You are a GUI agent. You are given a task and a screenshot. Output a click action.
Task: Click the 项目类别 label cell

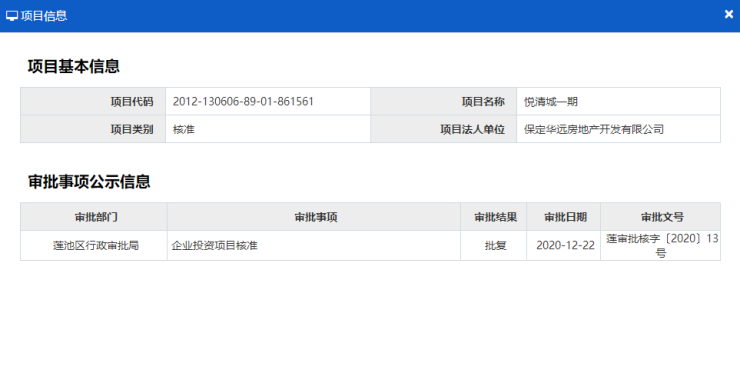[93, 129]
